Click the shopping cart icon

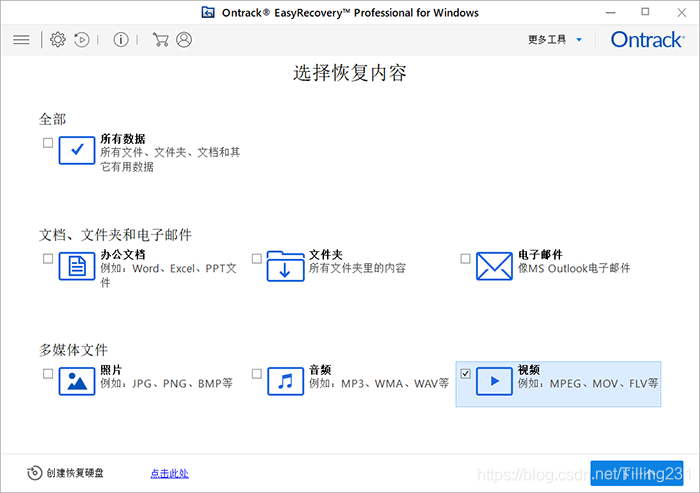(160, 40)
